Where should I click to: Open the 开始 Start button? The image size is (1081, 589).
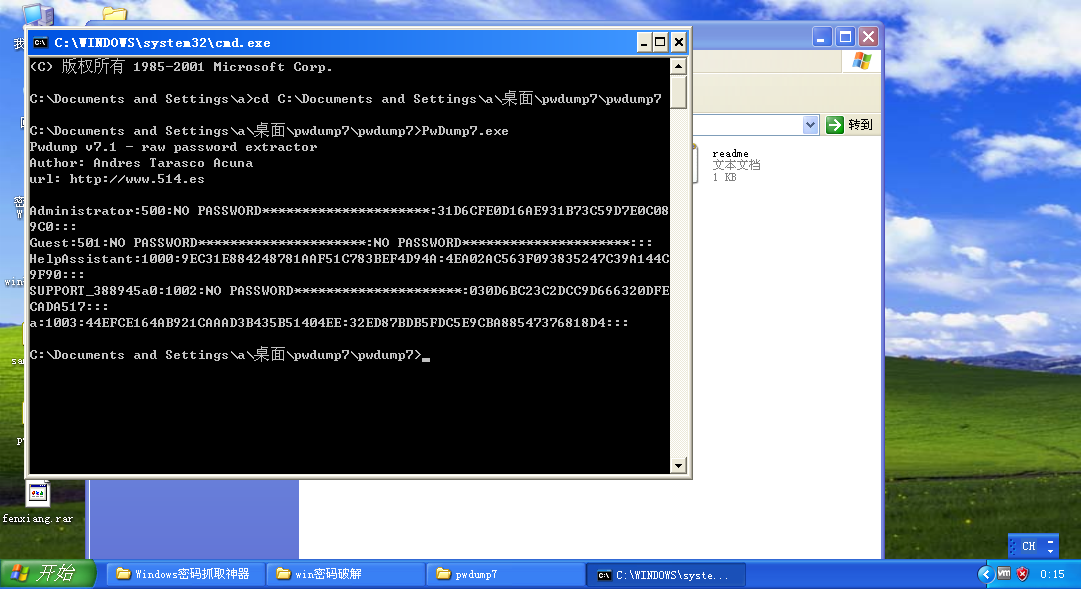(x=48, y=574)
